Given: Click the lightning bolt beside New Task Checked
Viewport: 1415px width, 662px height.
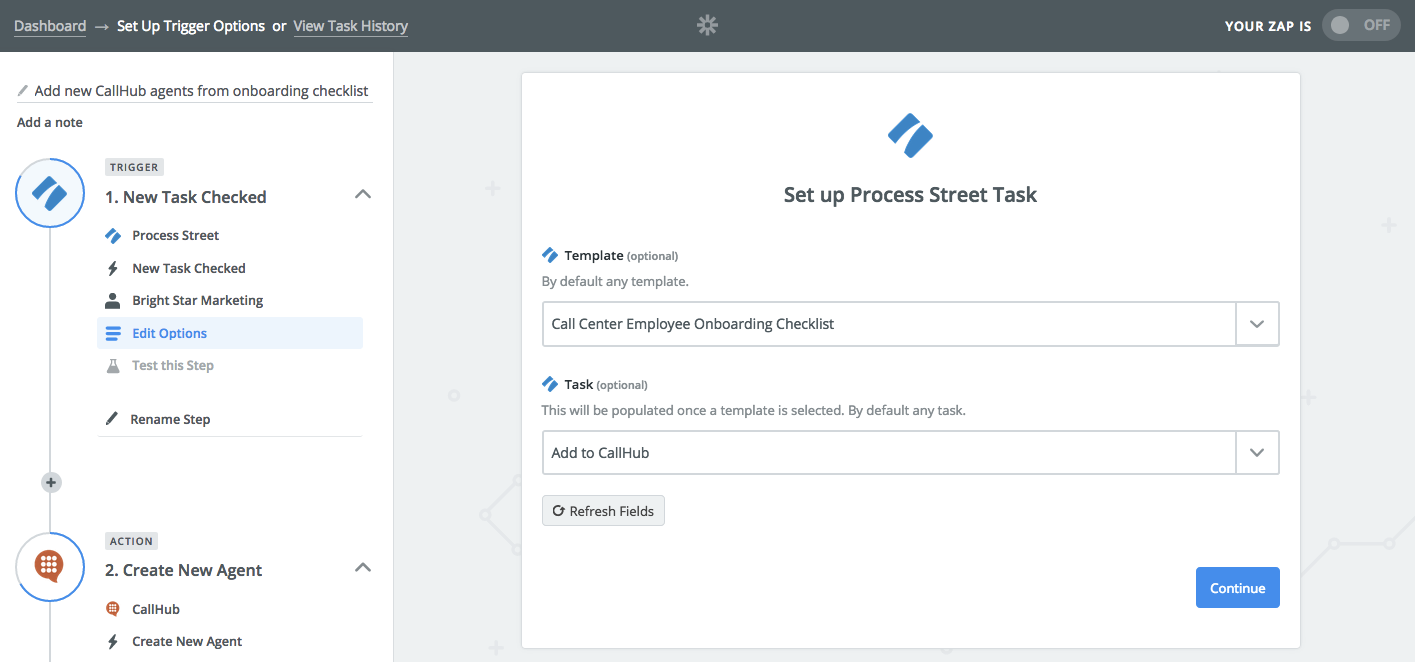Looking at the screenshot, I should click(113, 268).
